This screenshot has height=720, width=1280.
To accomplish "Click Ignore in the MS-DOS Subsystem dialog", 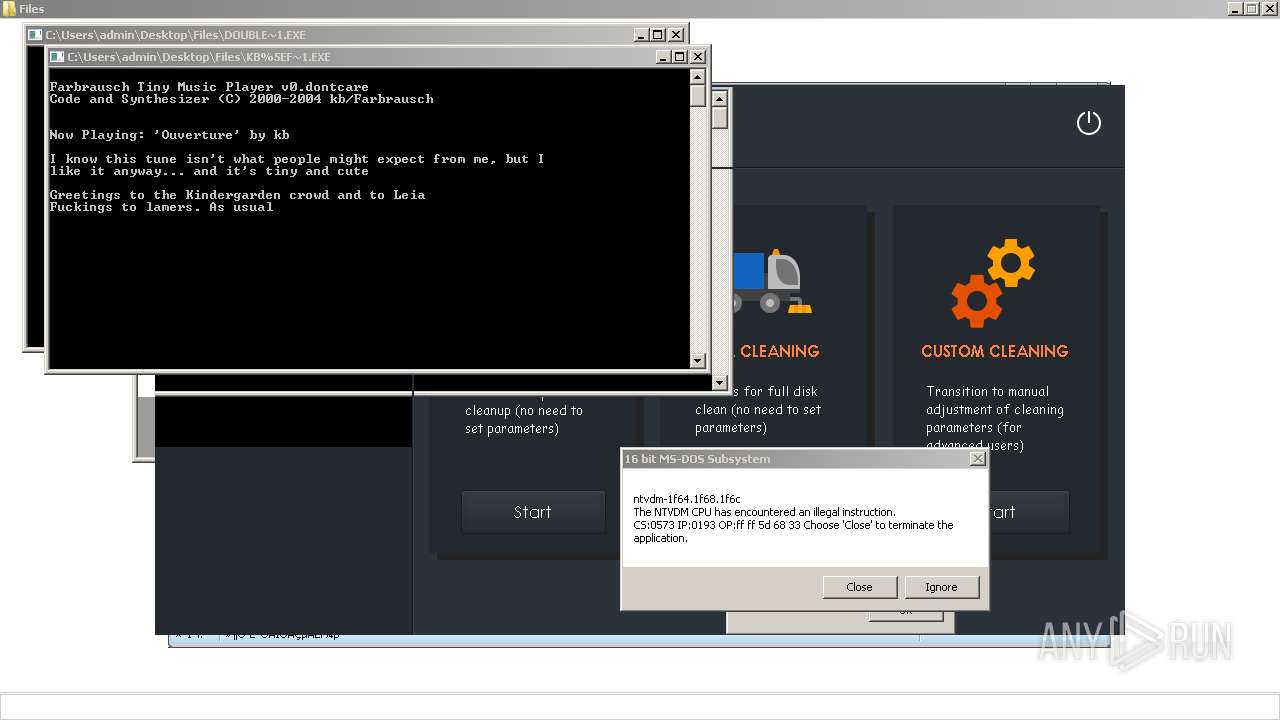I will [941, 587].
